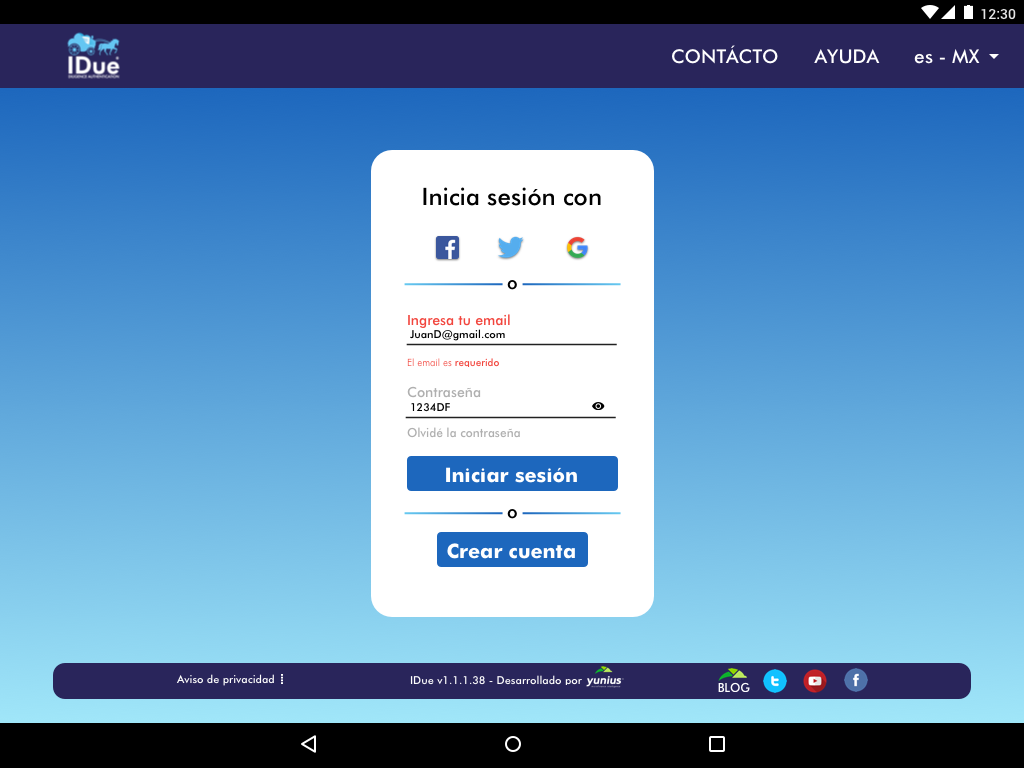The image size is (1024, 768).
Task: Open the AYUDA menu item
Action: (846, 57)
